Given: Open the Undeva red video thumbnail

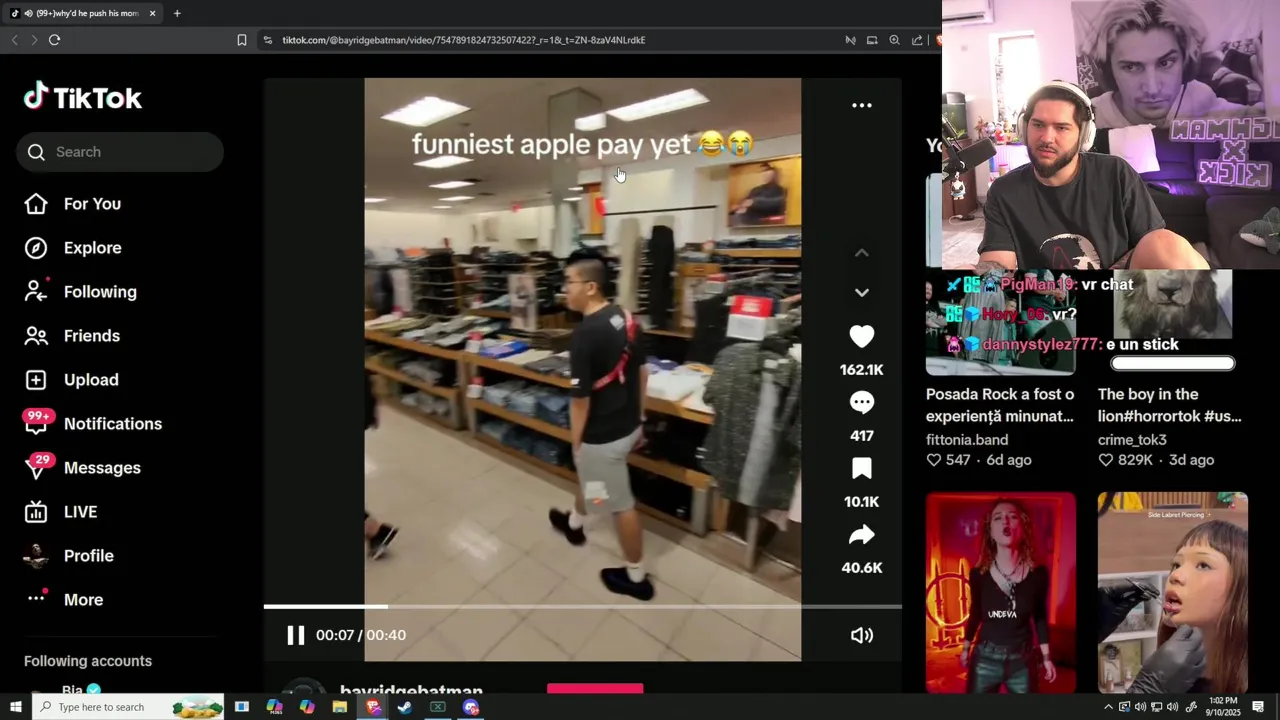Looking at the screenshot, I should [1000, 592].
